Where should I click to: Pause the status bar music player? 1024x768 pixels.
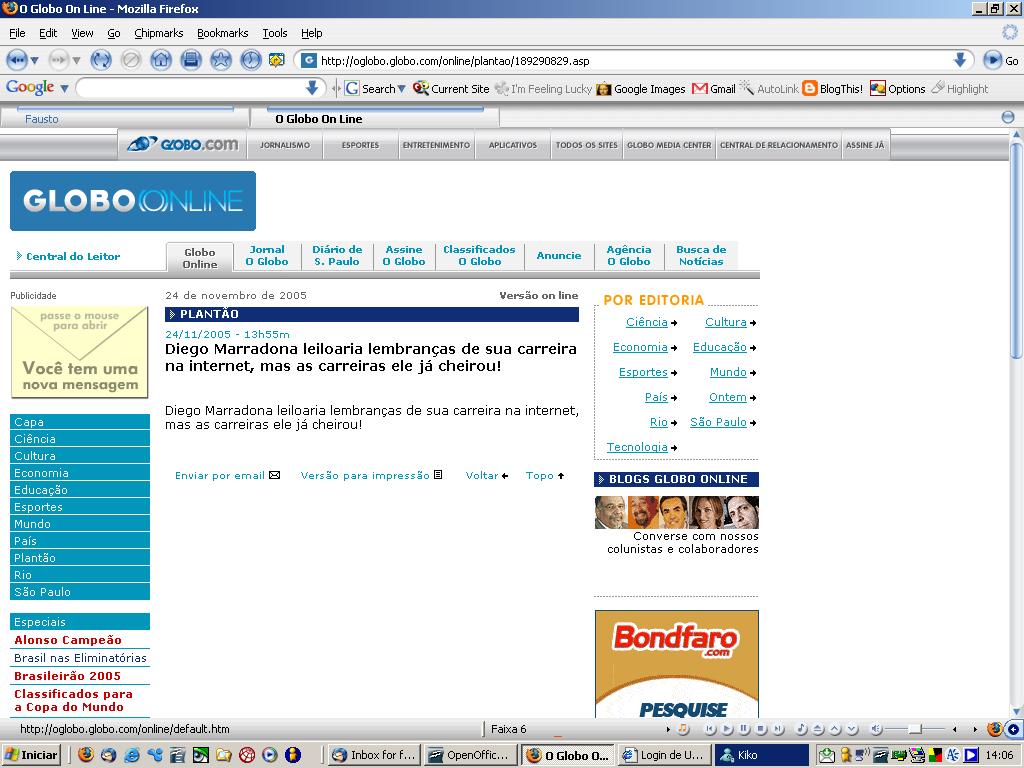coord(744,729)
